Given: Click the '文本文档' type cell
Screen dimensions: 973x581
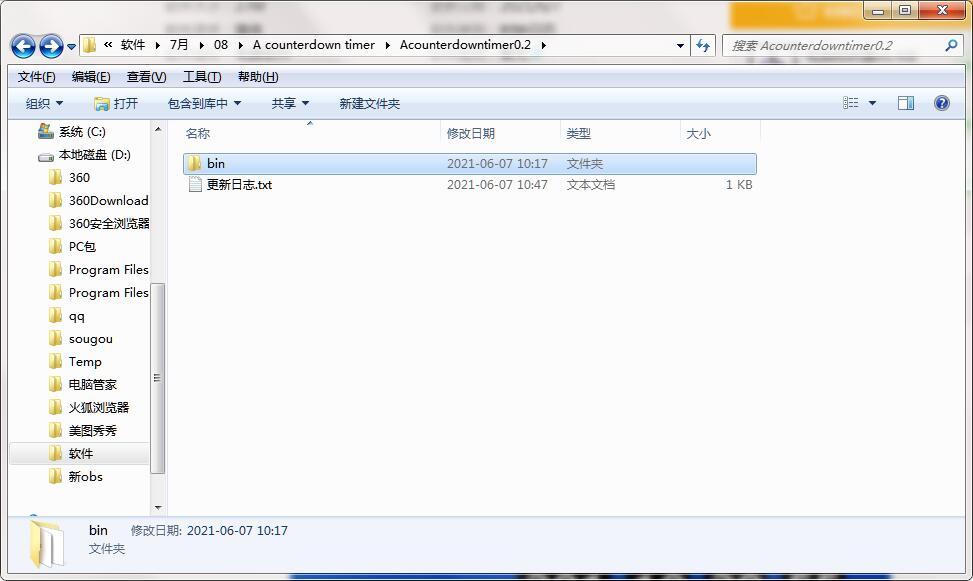Looking at the screenshot, I should (590, 184).
